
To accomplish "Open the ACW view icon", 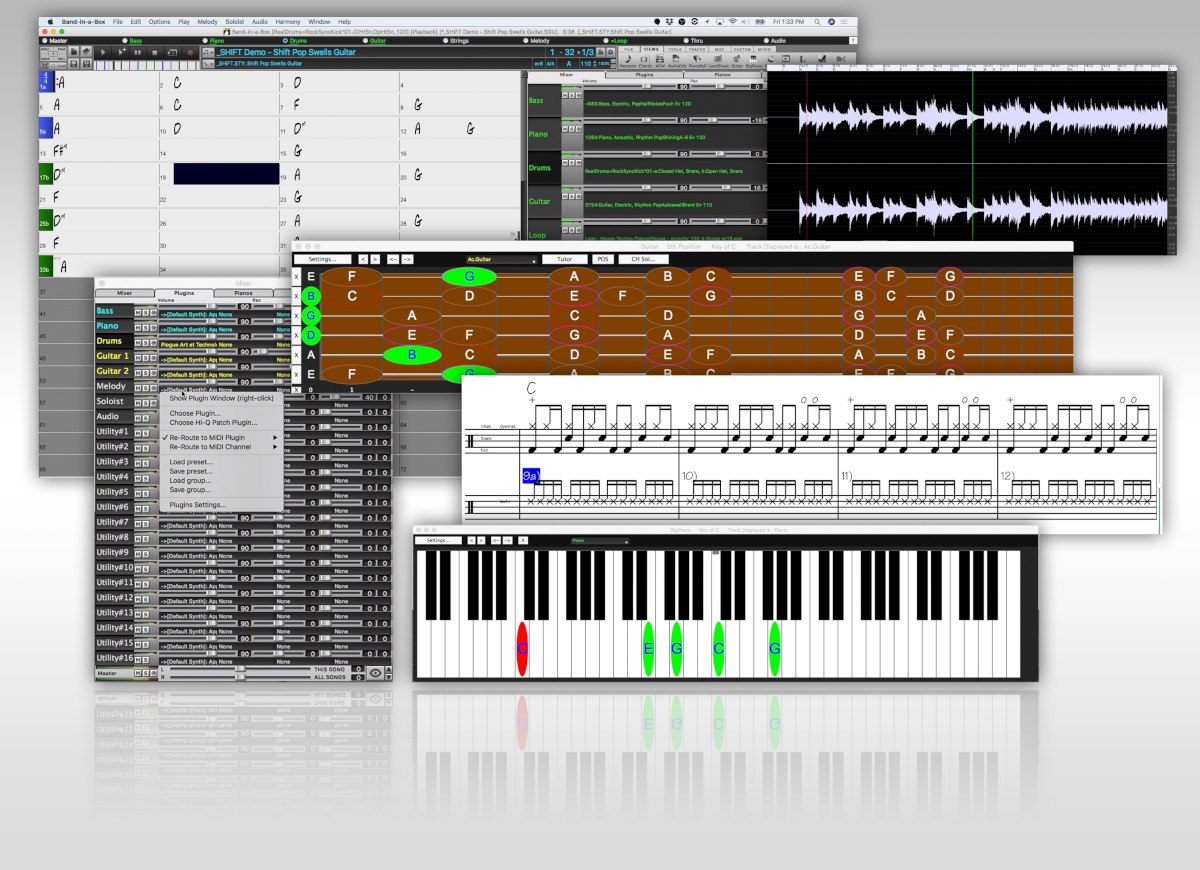I will click(660, 63).
